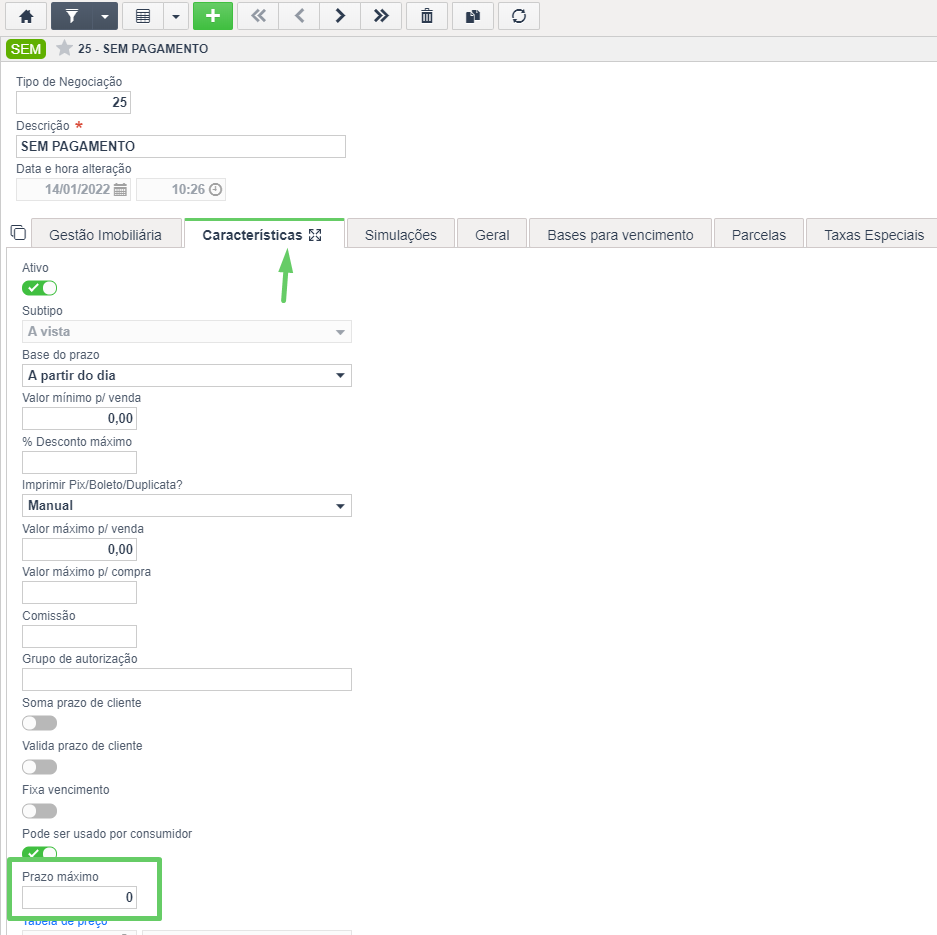Viewport: 937px width, 935px height.
Task: Navigate to the next record
Action: (340, 16)
